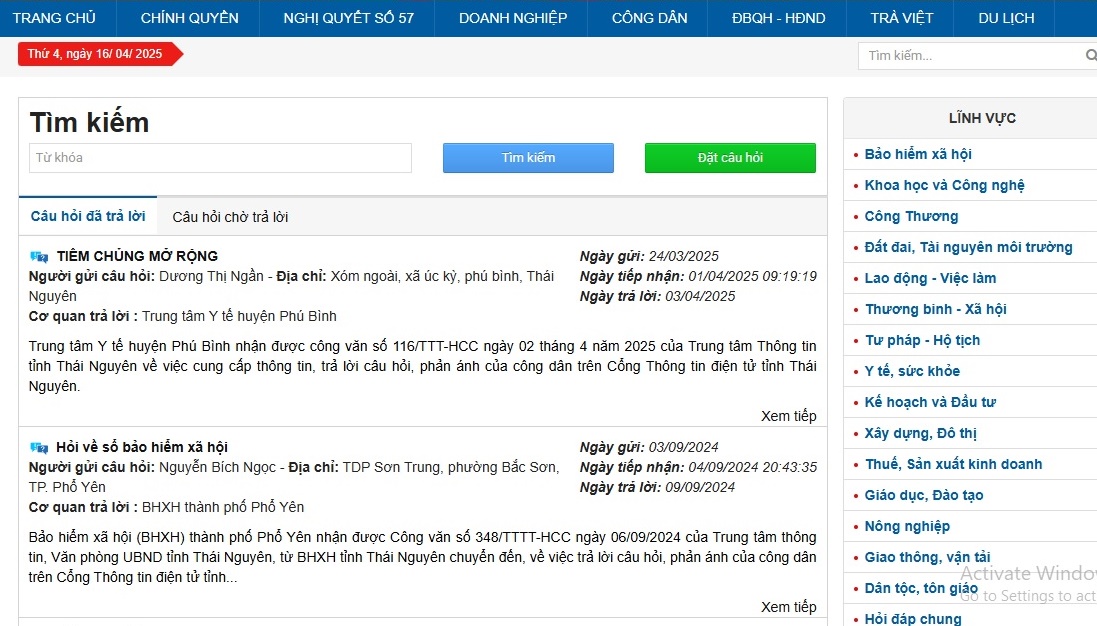Click the icon beside Hỏi về sổ bảo hiểm xã hội
1097x626 pixels.
coord(39,447)
